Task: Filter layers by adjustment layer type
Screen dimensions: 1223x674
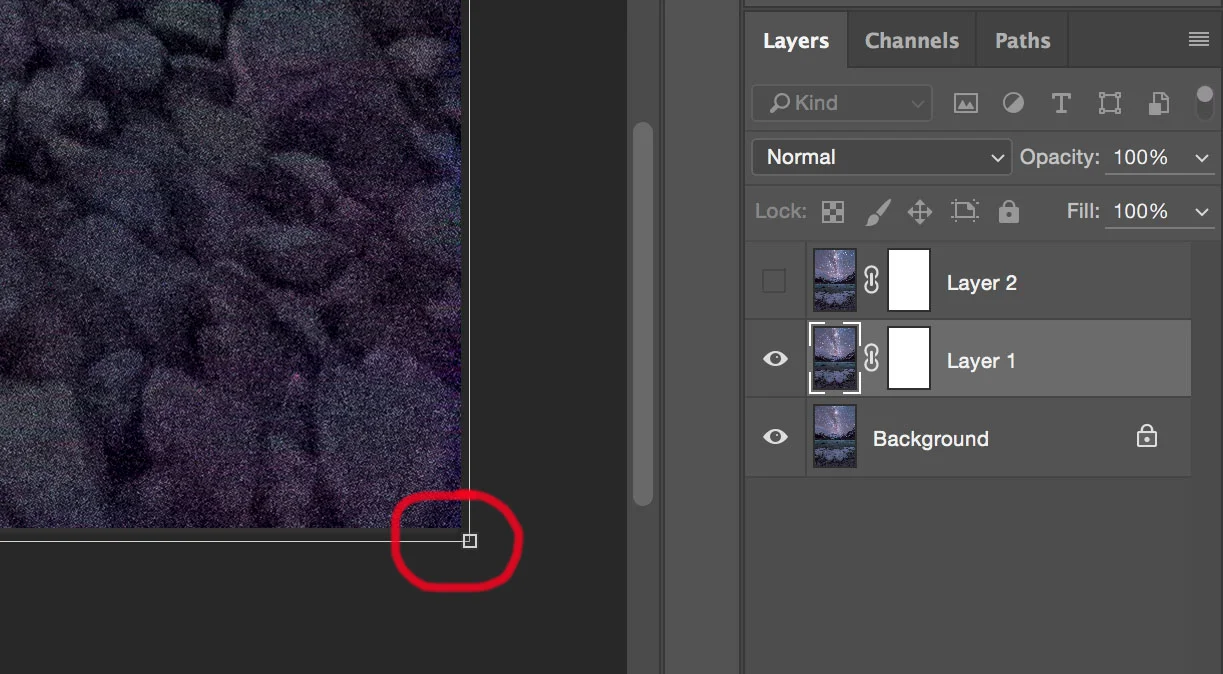Action: (x=1013, y=103)
